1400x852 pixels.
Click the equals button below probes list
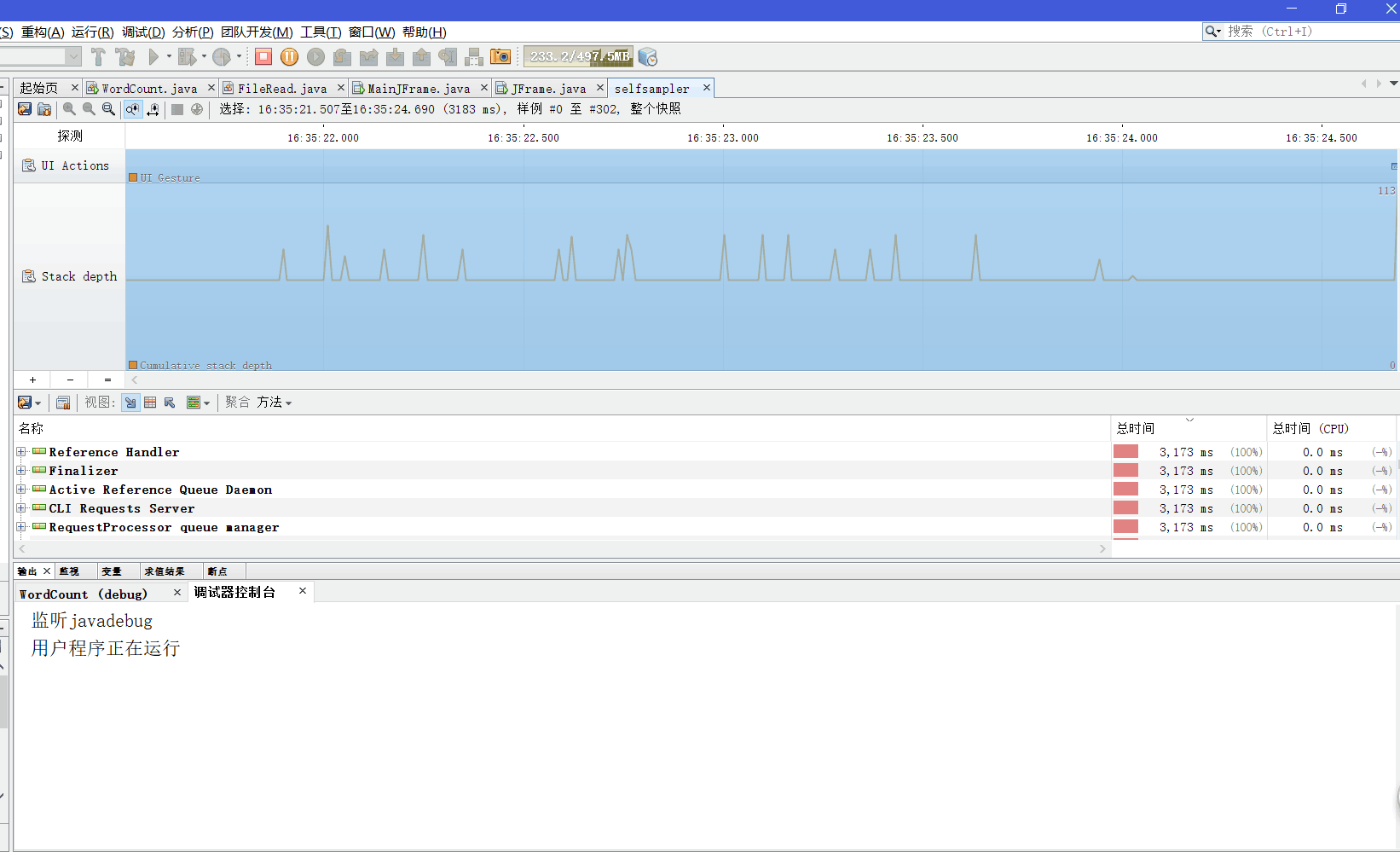pos(107,380)
